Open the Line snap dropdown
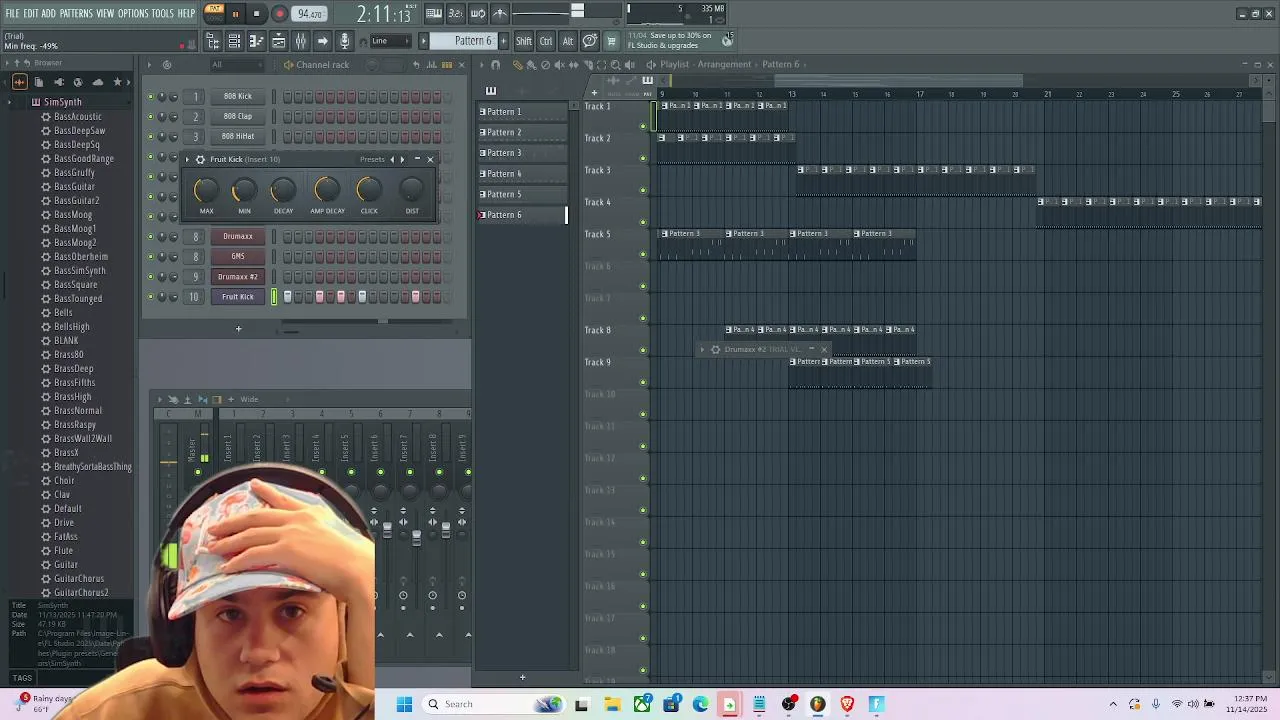 coord(389,41)
